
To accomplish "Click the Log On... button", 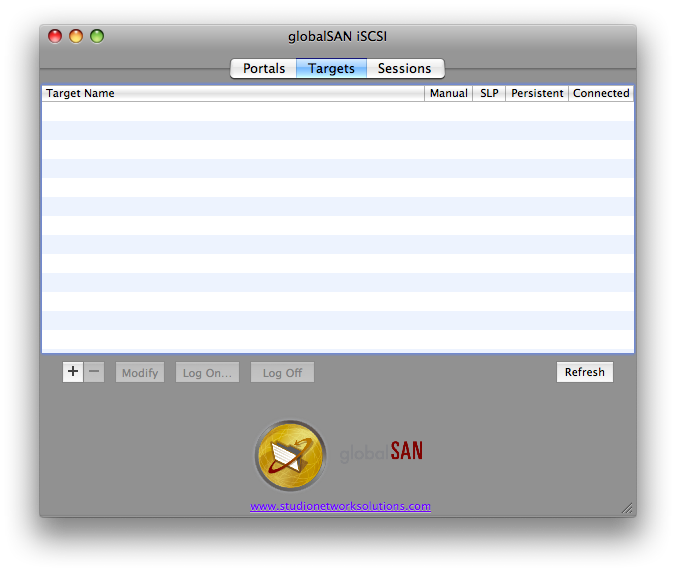I will (207, 372).
